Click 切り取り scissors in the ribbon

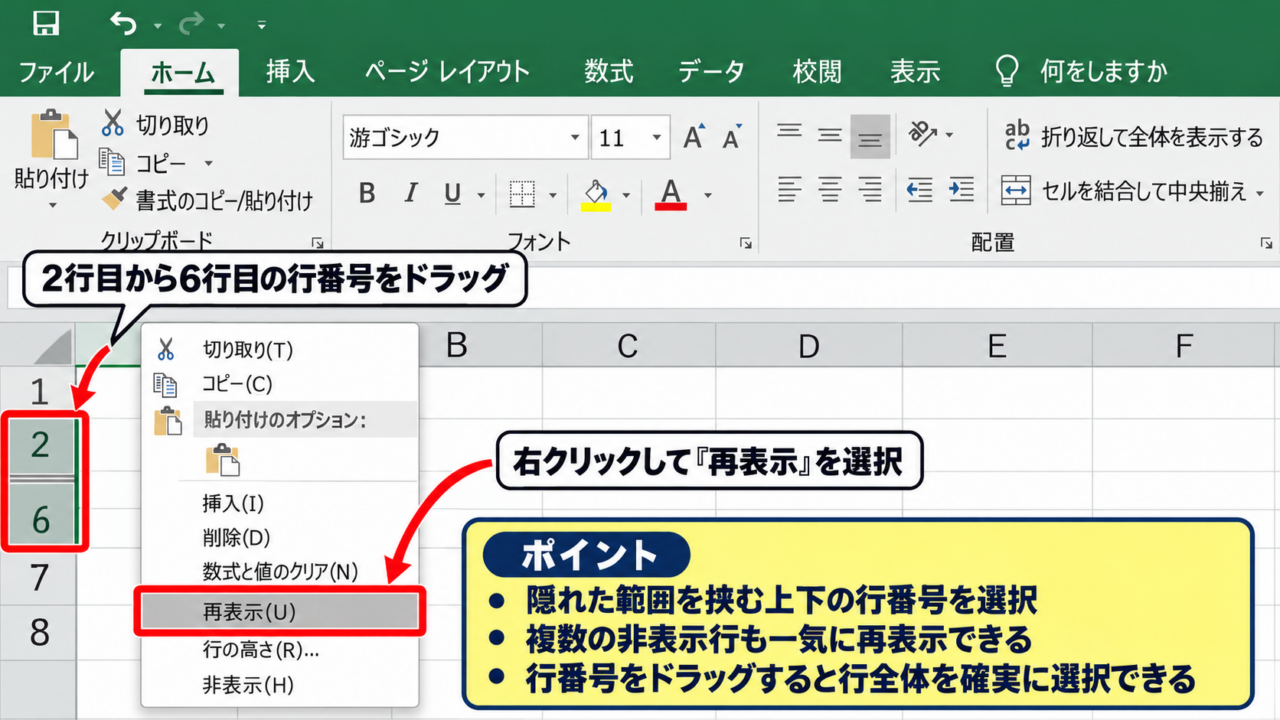155,125
